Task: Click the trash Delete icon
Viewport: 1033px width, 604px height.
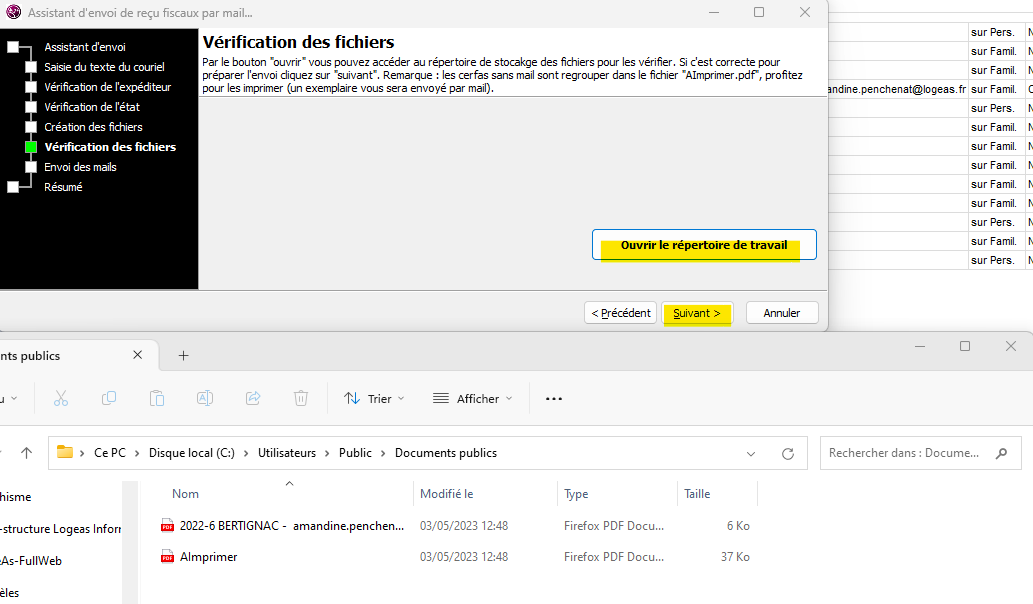Action: pos(301,398)
